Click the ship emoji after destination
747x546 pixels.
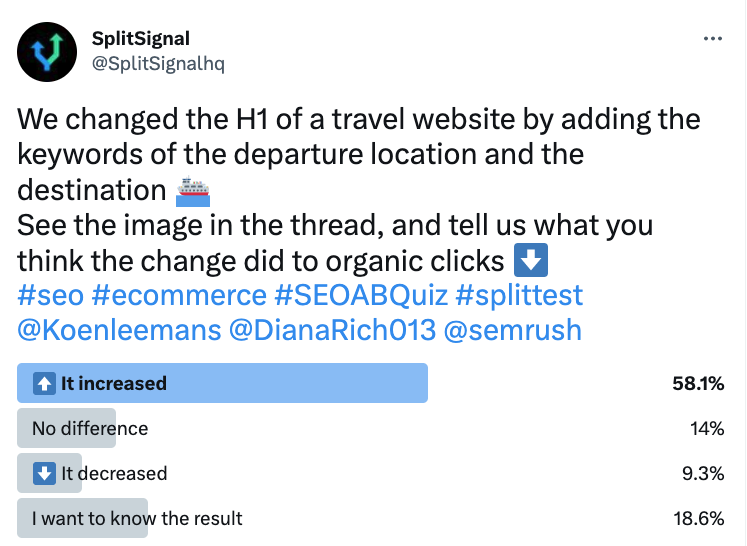(x=193, y=192)
